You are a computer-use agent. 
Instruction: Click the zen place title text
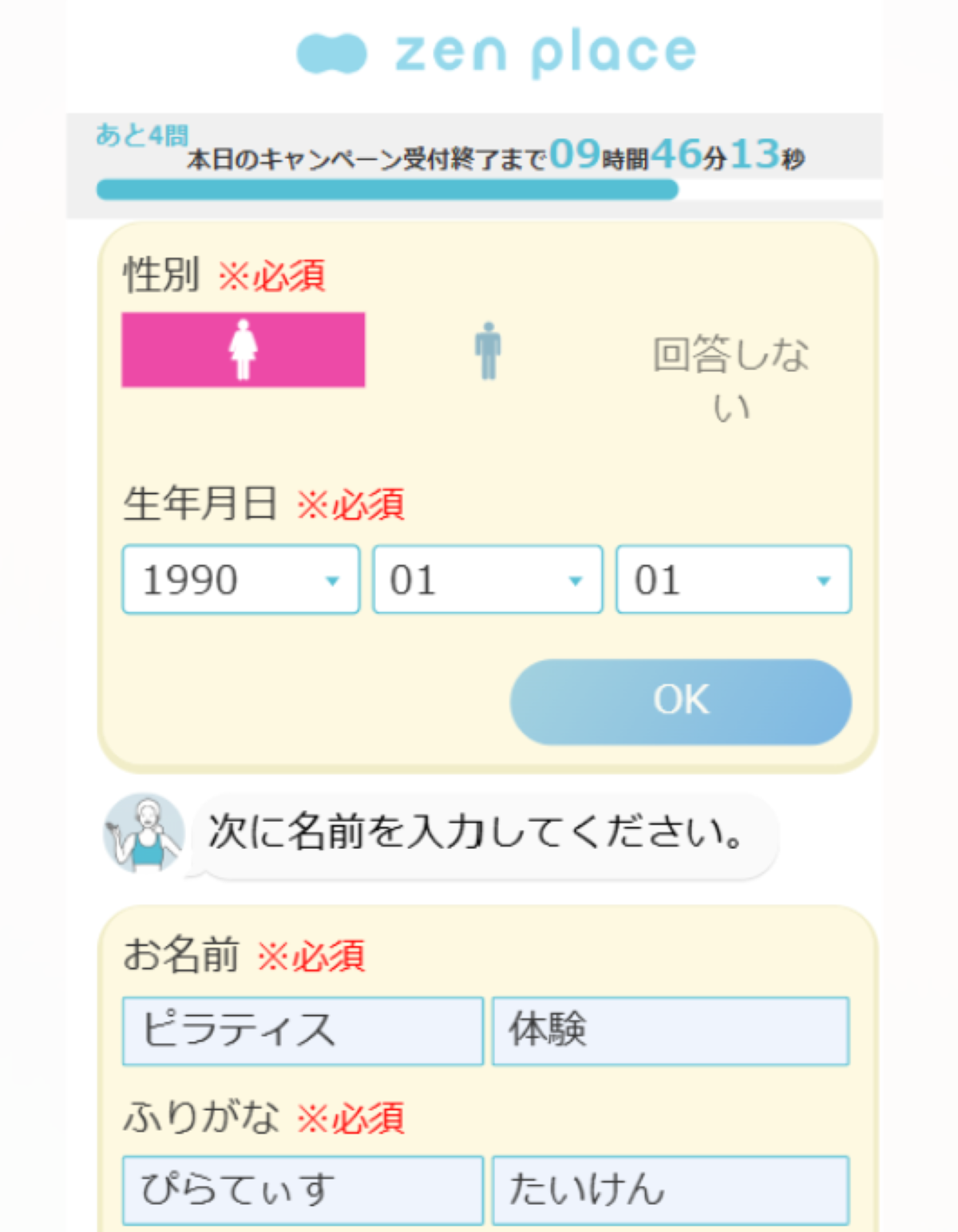click(x=546, y=53)
